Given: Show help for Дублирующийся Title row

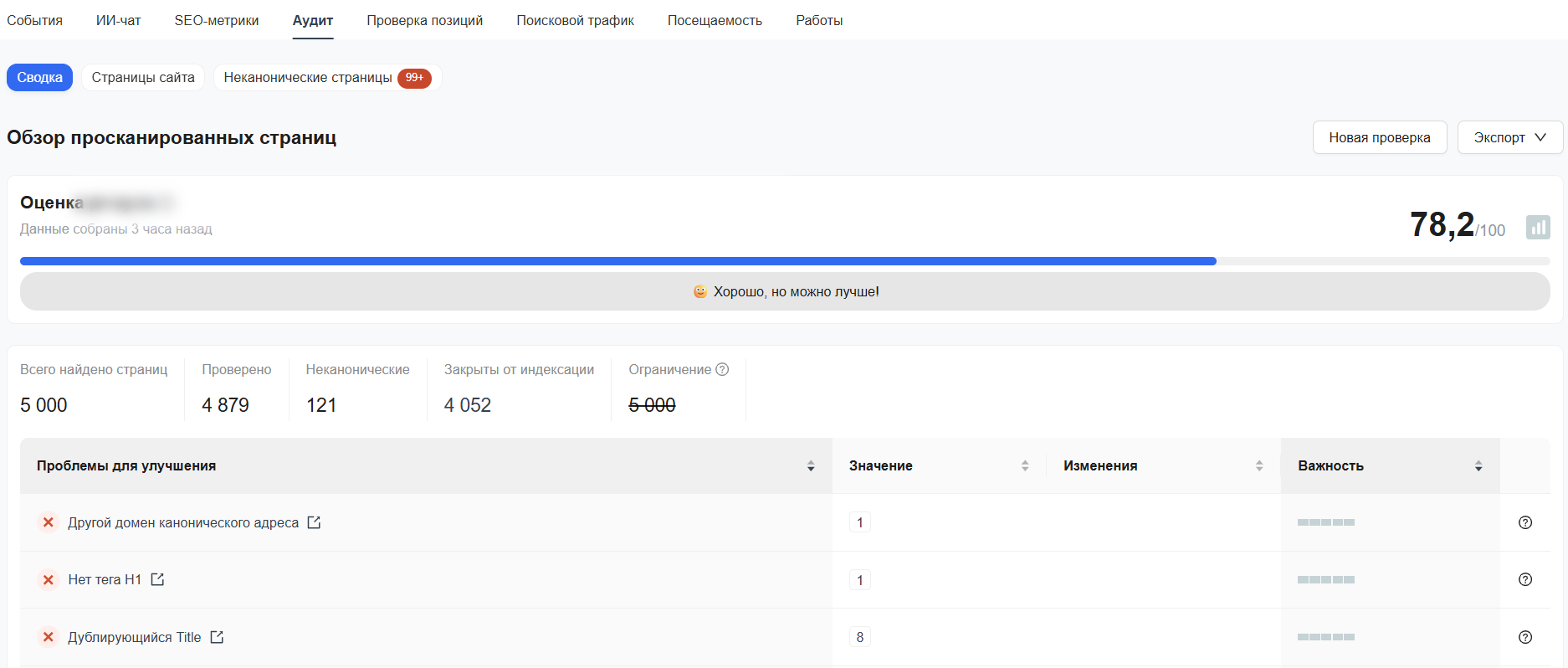Looking at the screenshot, I should click(x=1524, y=637).
